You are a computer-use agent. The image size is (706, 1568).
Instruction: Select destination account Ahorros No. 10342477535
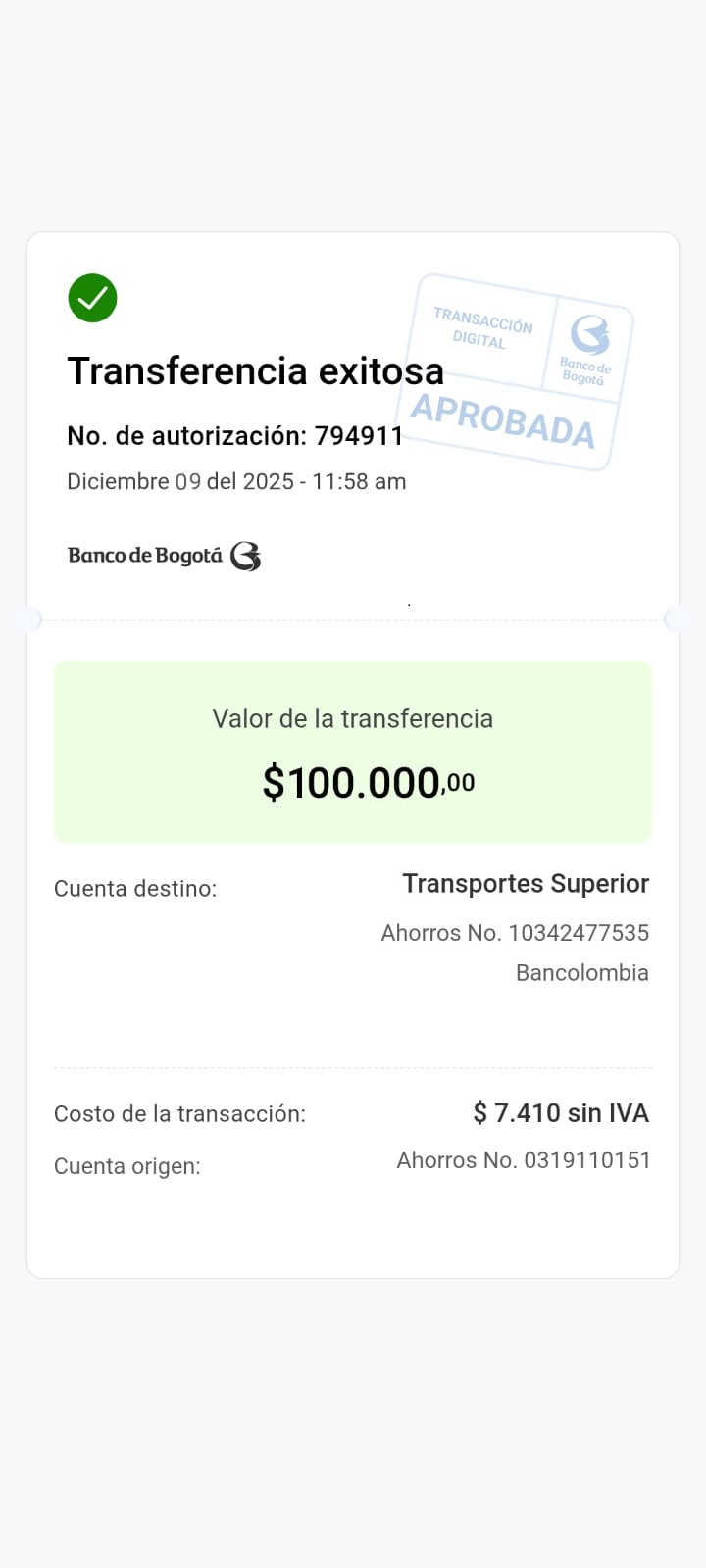515,933
